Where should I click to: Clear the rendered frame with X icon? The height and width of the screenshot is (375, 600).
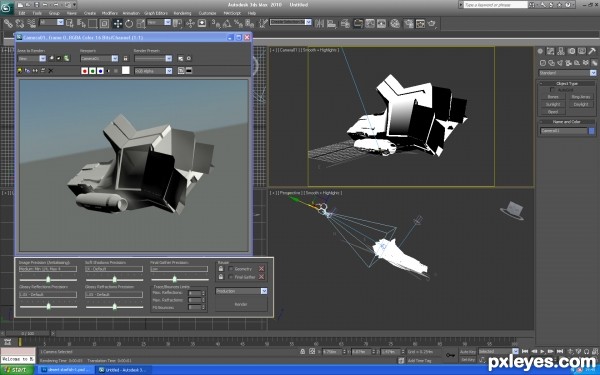(x=50, y=71)
